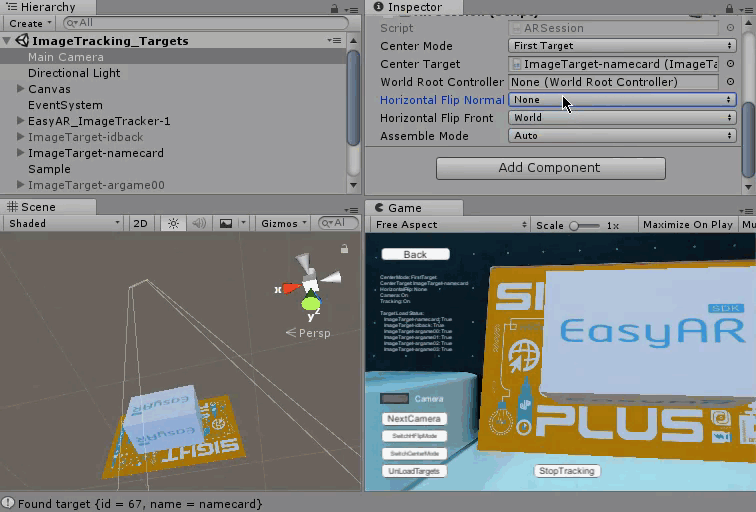The height and width of the screenshot is (512, 756).
Task: Click the SwitchCenterMode button
Action: click(x=414, y=453)
